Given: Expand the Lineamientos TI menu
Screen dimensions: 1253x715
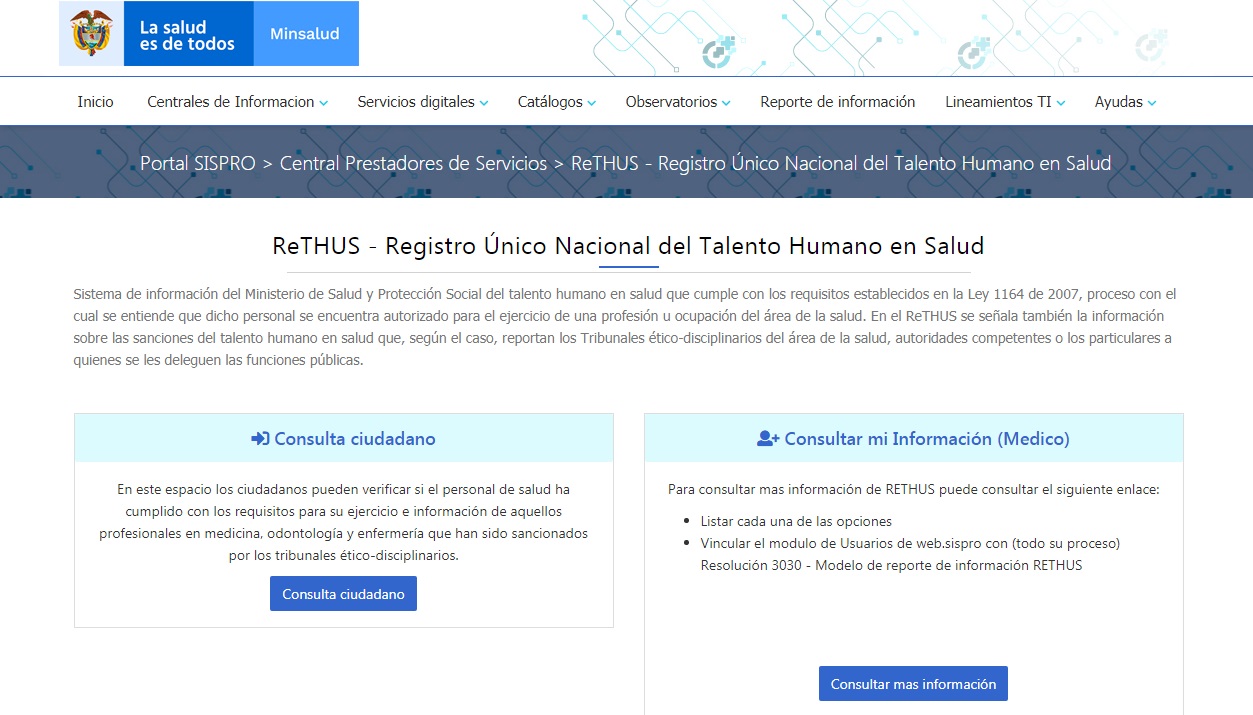Looking at the screenshot, I should [1004, 101].
